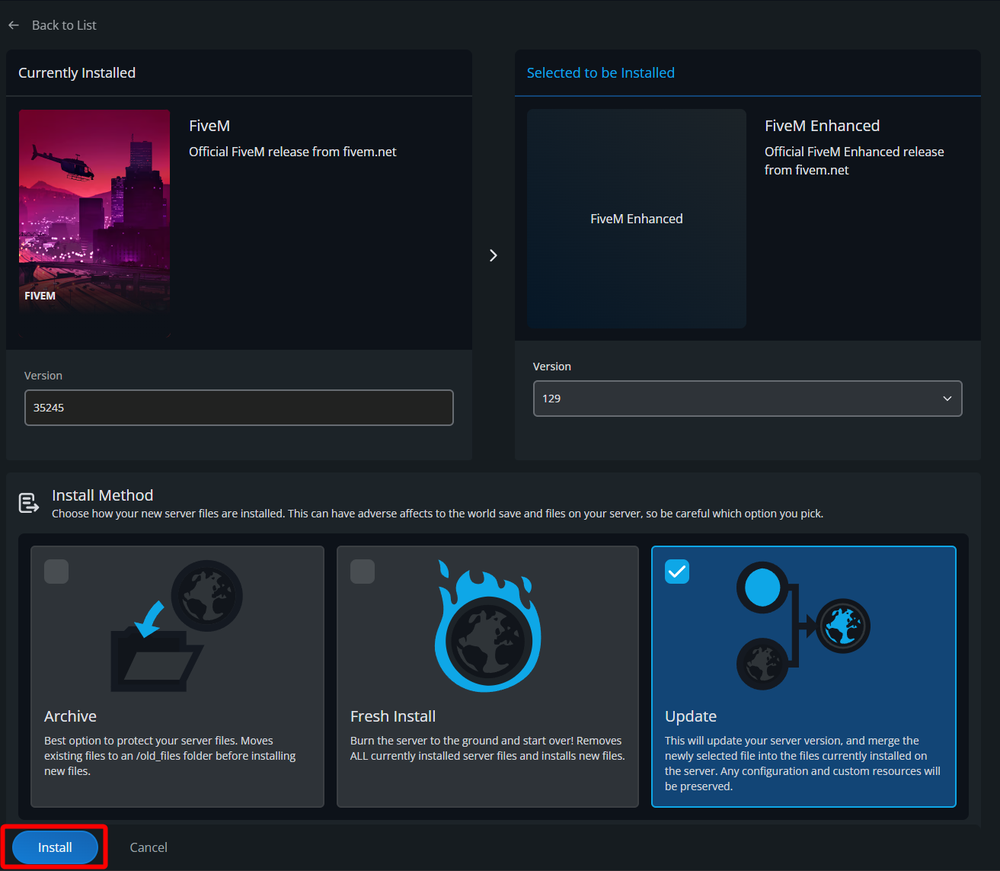The height and width of the screenshot is (871, 1000).
Task: Click the Version label above the 129 dropdown
Action: (x=552, y=367)
